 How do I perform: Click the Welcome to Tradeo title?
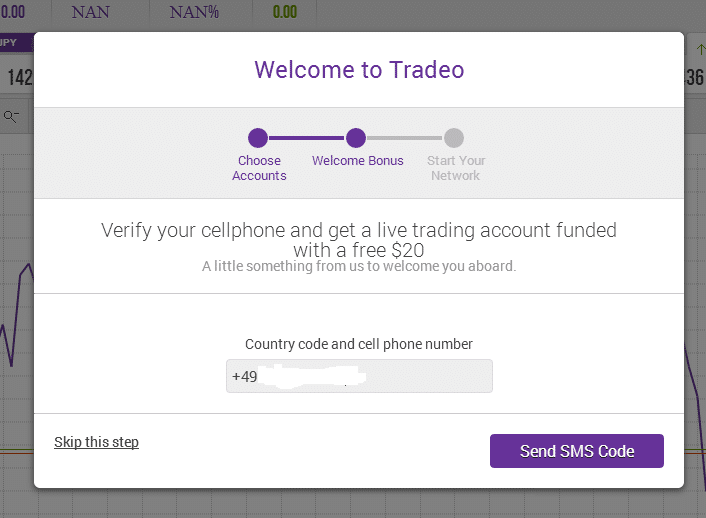point(359,70)
